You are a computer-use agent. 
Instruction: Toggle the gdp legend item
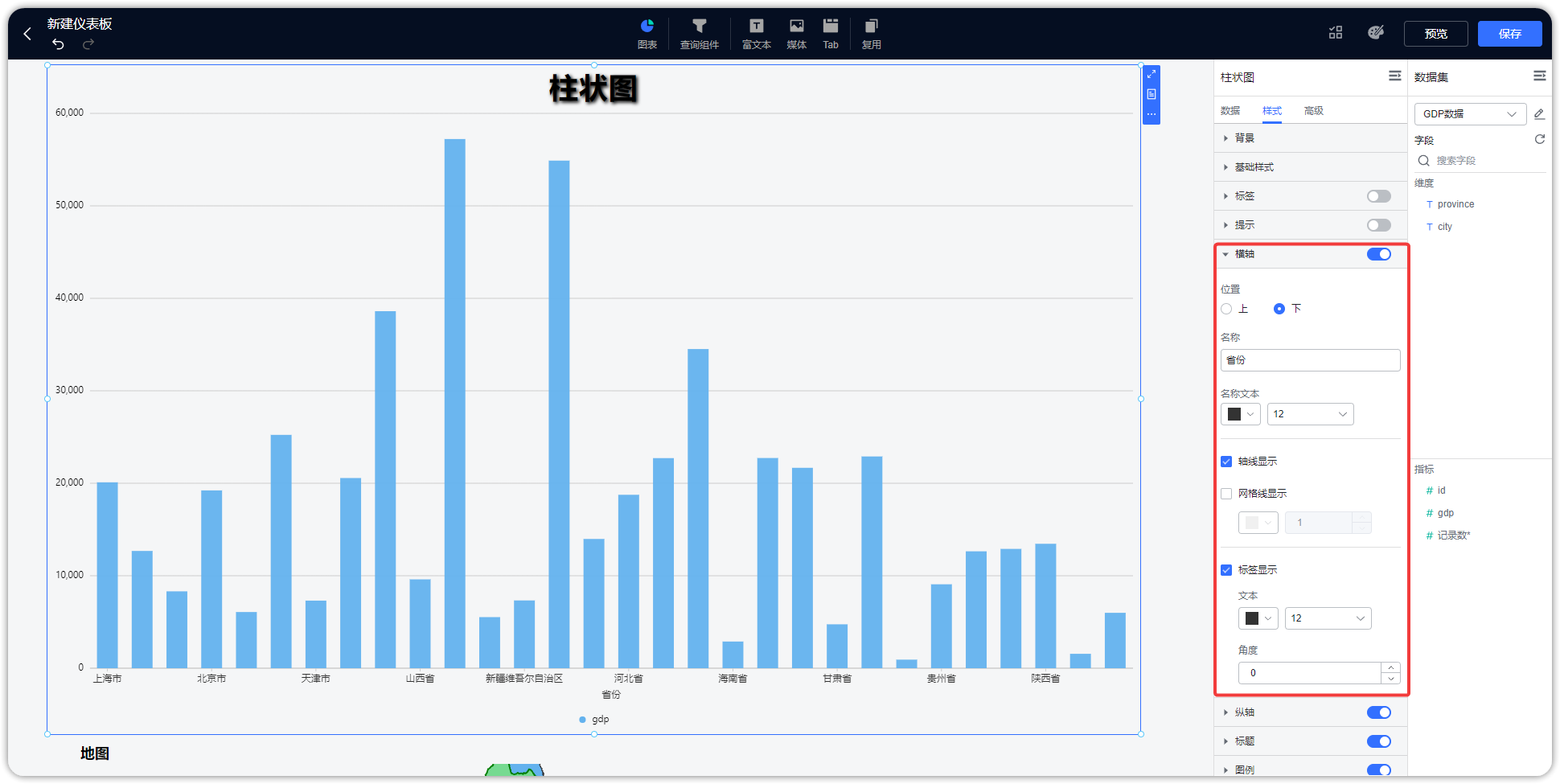pos(594,720)
